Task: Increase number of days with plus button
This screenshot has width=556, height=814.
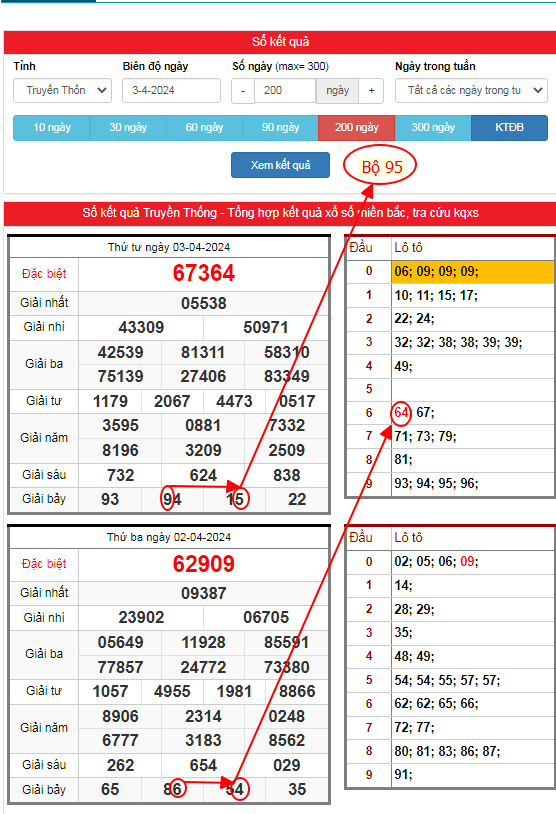Action: (x=371, y=90)
